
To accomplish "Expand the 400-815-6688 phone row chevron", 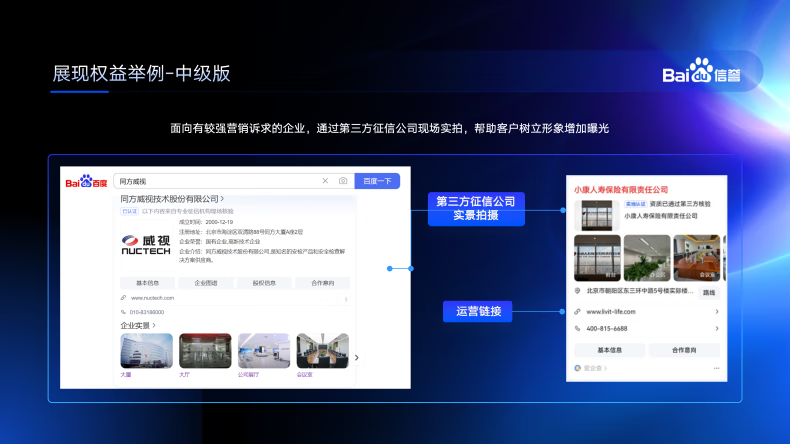I will click(x=716, y=328).
